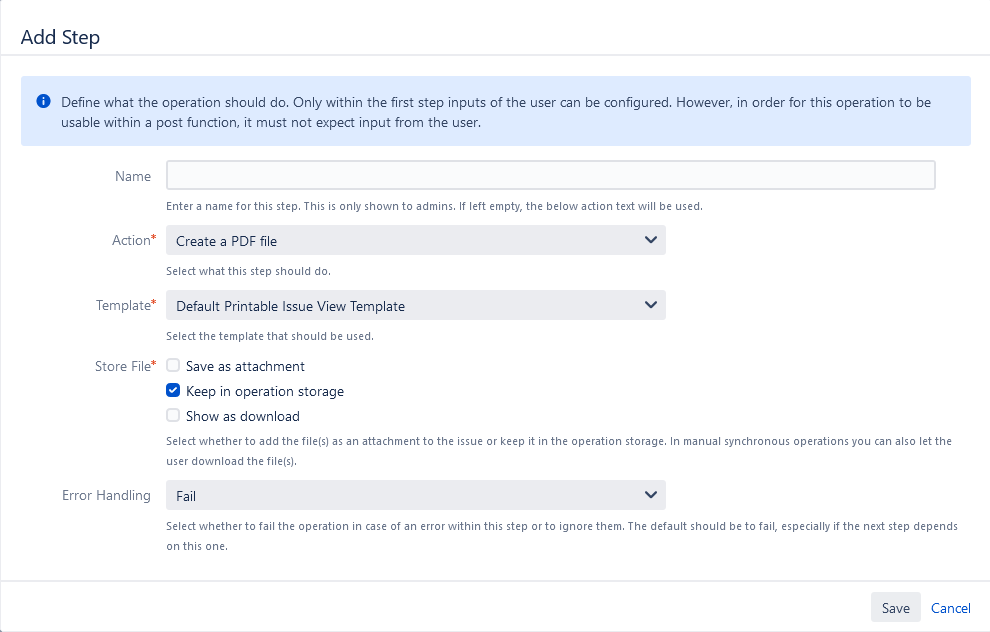The image size is (990, 632).
Task: Click the Action field label
Action: point(130,240)
